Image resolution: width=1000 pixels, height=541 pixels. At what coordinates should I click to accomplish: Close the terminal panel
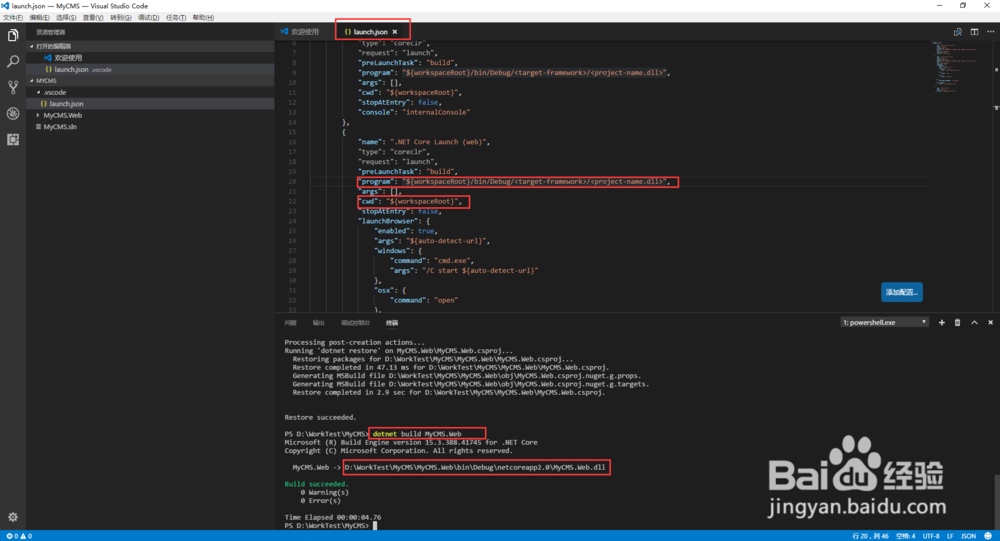click(990, 323)
